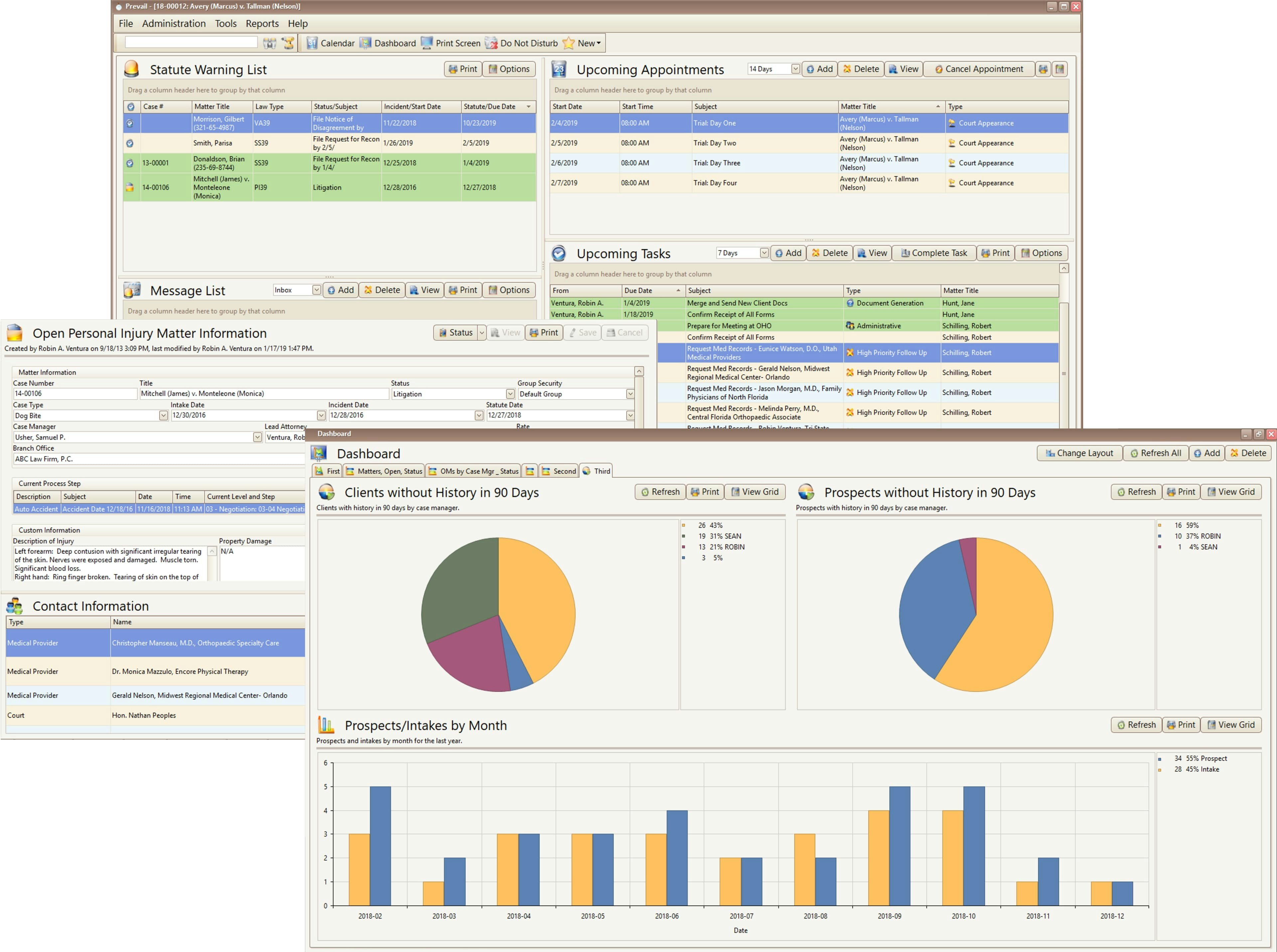Click the Change Layout button
This screenshot has height=952, width=1277.
pos(1079,453)
